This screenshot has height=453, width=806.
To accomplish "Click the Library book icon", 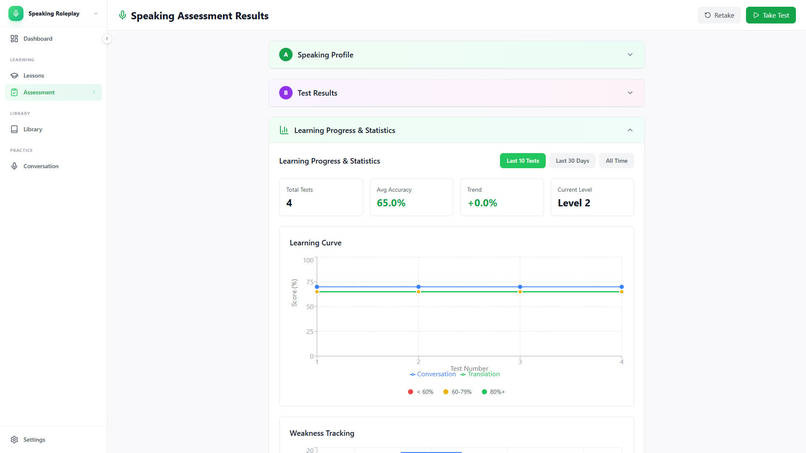I will (14, 130).
